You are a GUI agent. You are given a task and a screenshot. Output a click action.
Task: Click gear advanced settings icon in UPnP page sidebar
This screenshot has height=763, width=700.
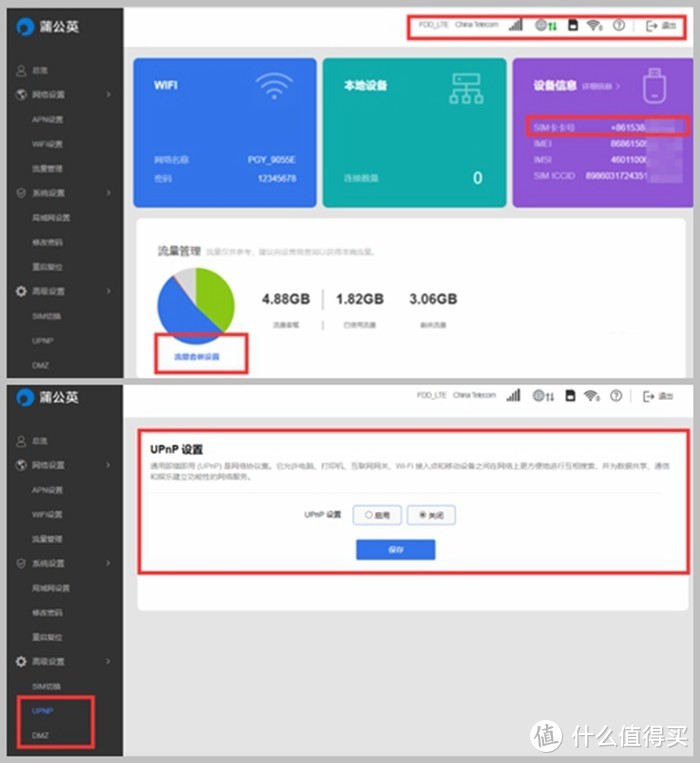(x=21, y=661)
